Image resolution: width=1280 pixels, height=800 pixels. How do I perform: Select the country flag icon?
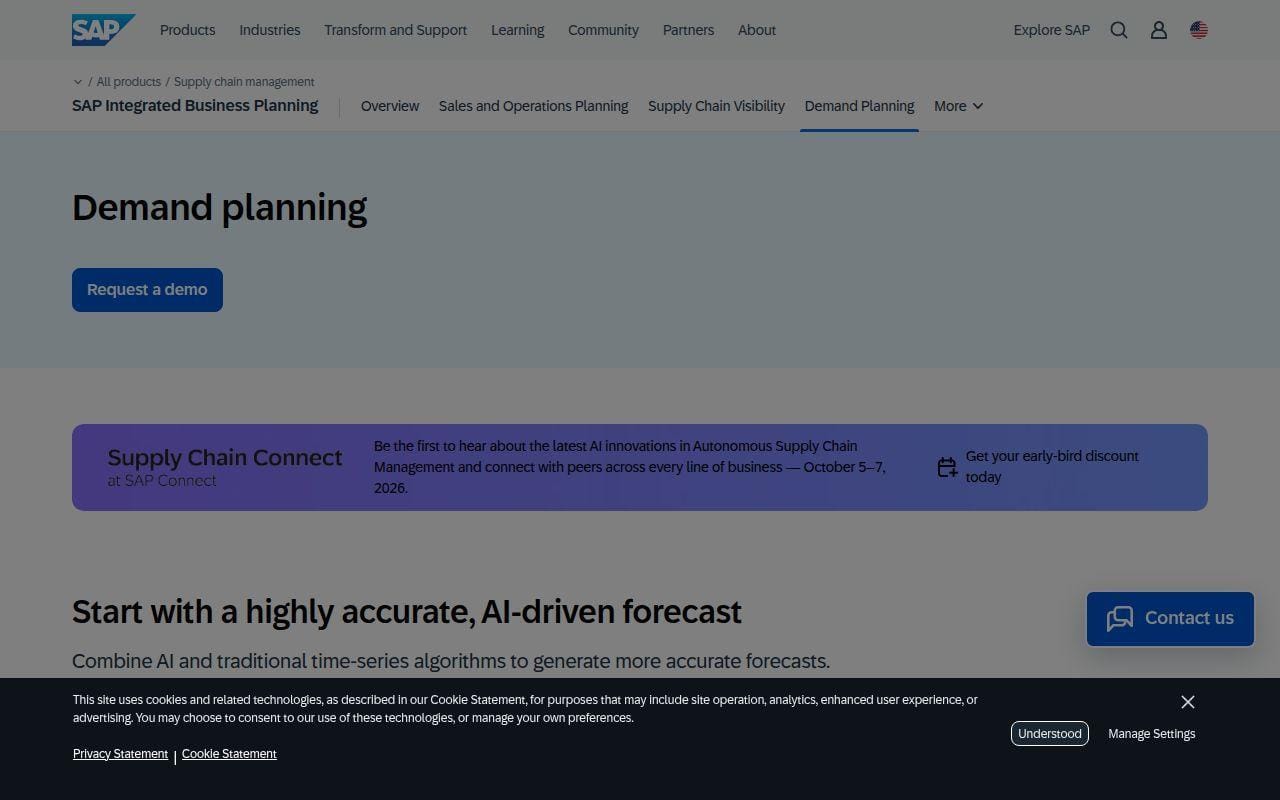click(x=1199, y=30)
